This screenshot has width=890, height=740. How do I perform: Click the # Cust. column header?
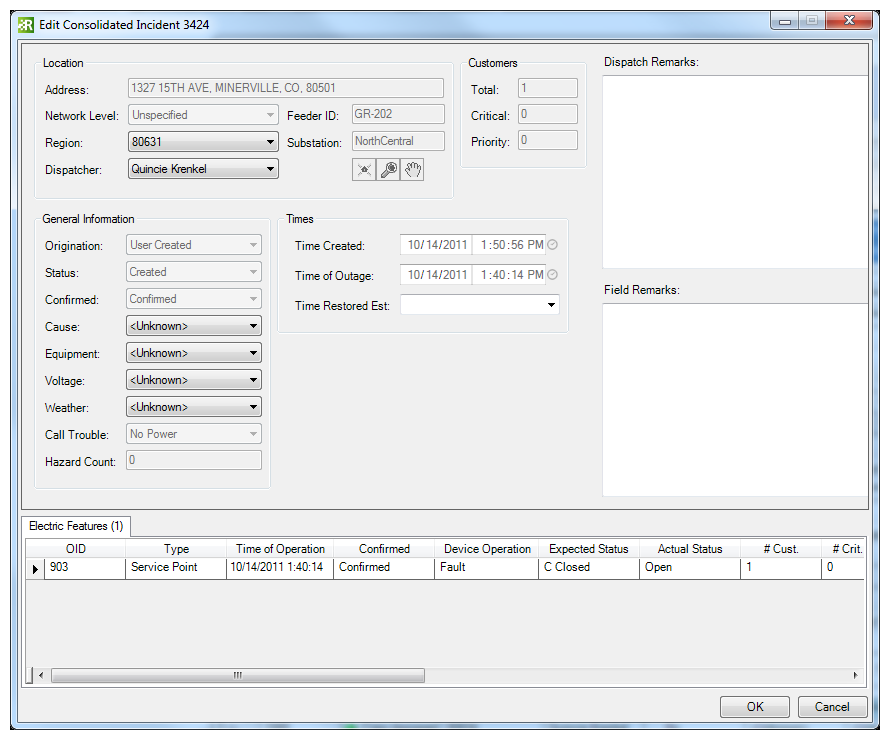click(x=781, y=549)
